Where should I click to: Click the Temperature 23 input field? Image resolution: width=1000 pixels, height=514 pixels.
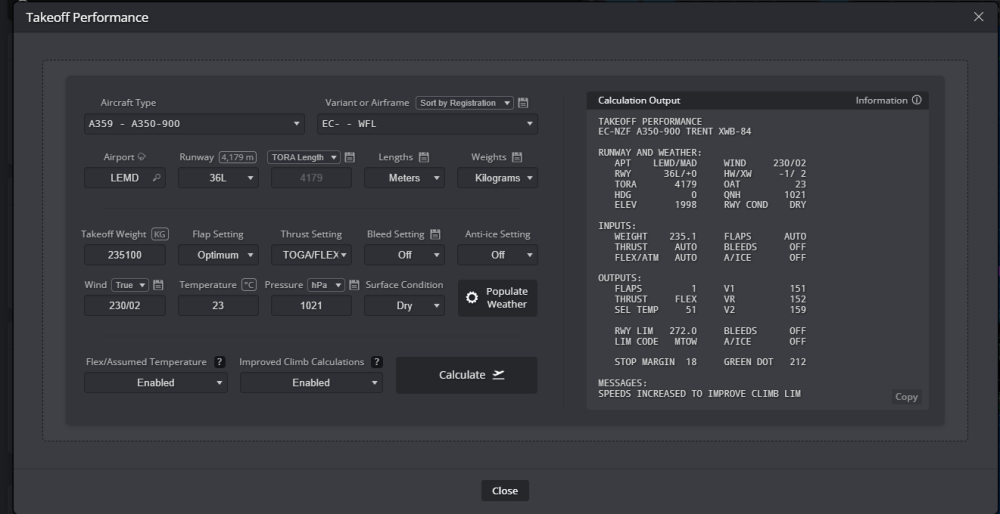click(218, 305)
